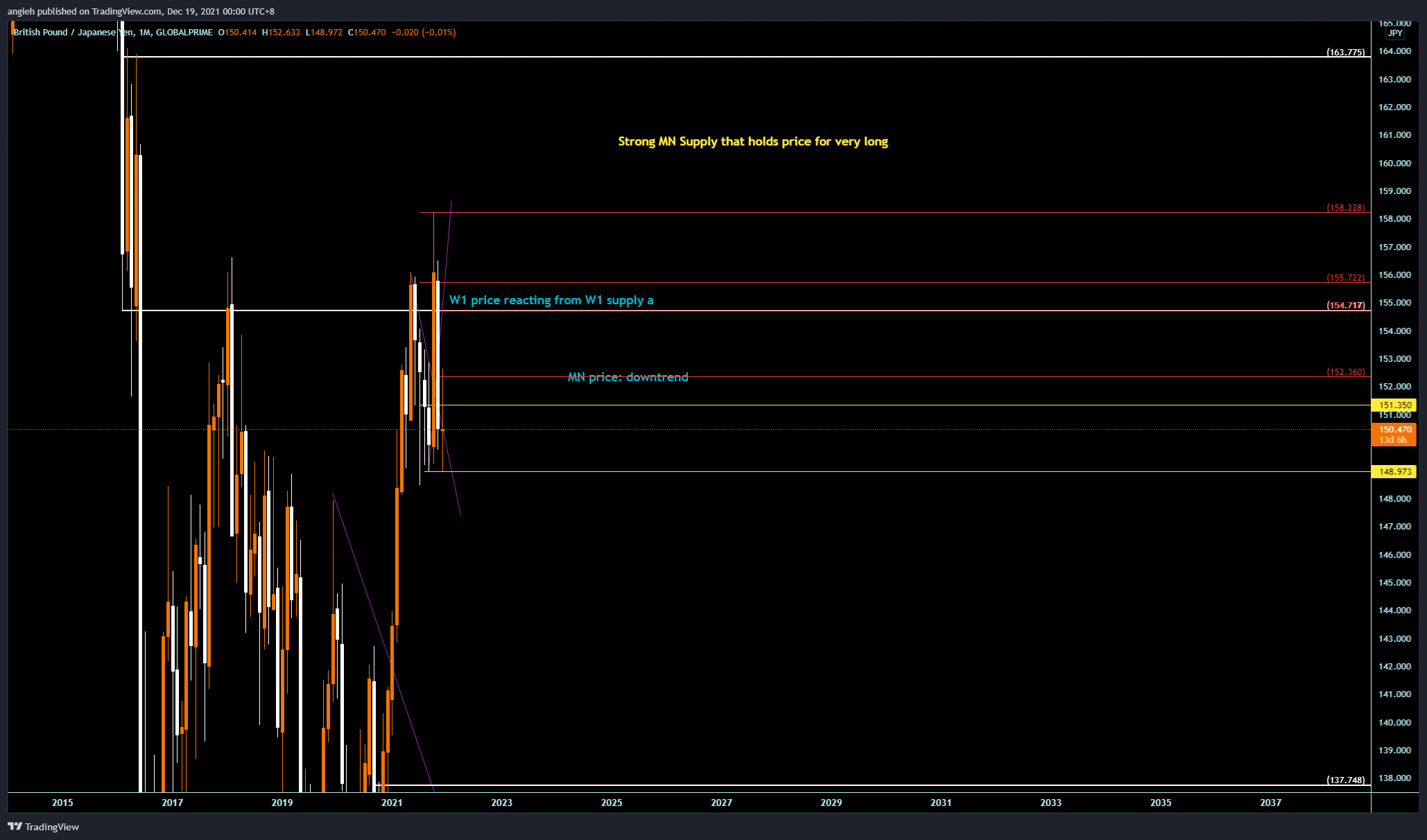Screen dimensions: 1427x840
Task: Click the change value −0.020 (−0.01%)
Action: 424,33
